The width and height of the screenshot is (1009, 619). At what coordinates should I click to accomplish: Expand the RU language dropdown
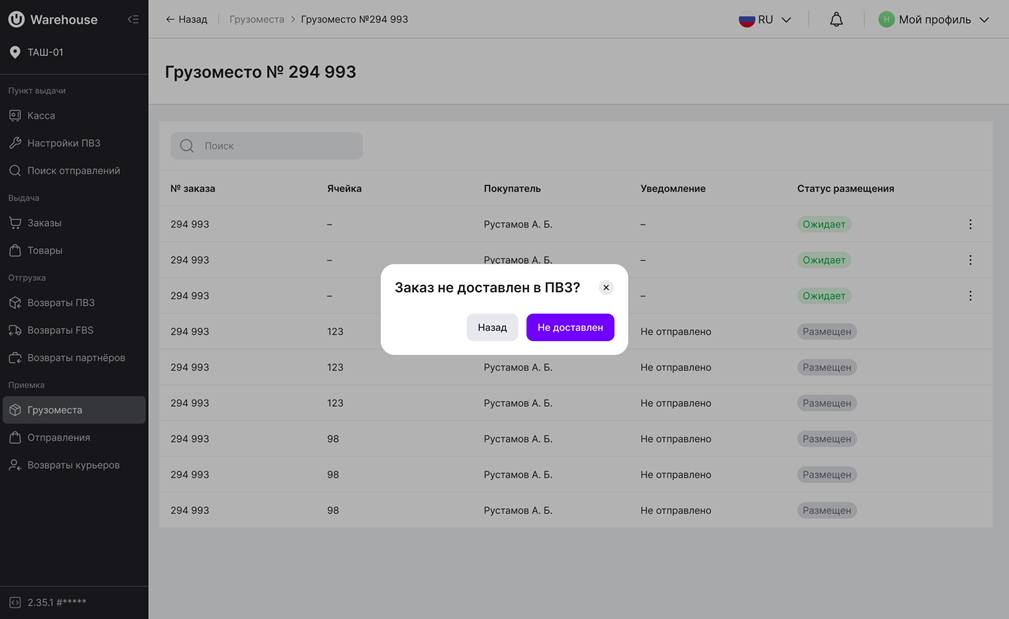click(766, 19)
